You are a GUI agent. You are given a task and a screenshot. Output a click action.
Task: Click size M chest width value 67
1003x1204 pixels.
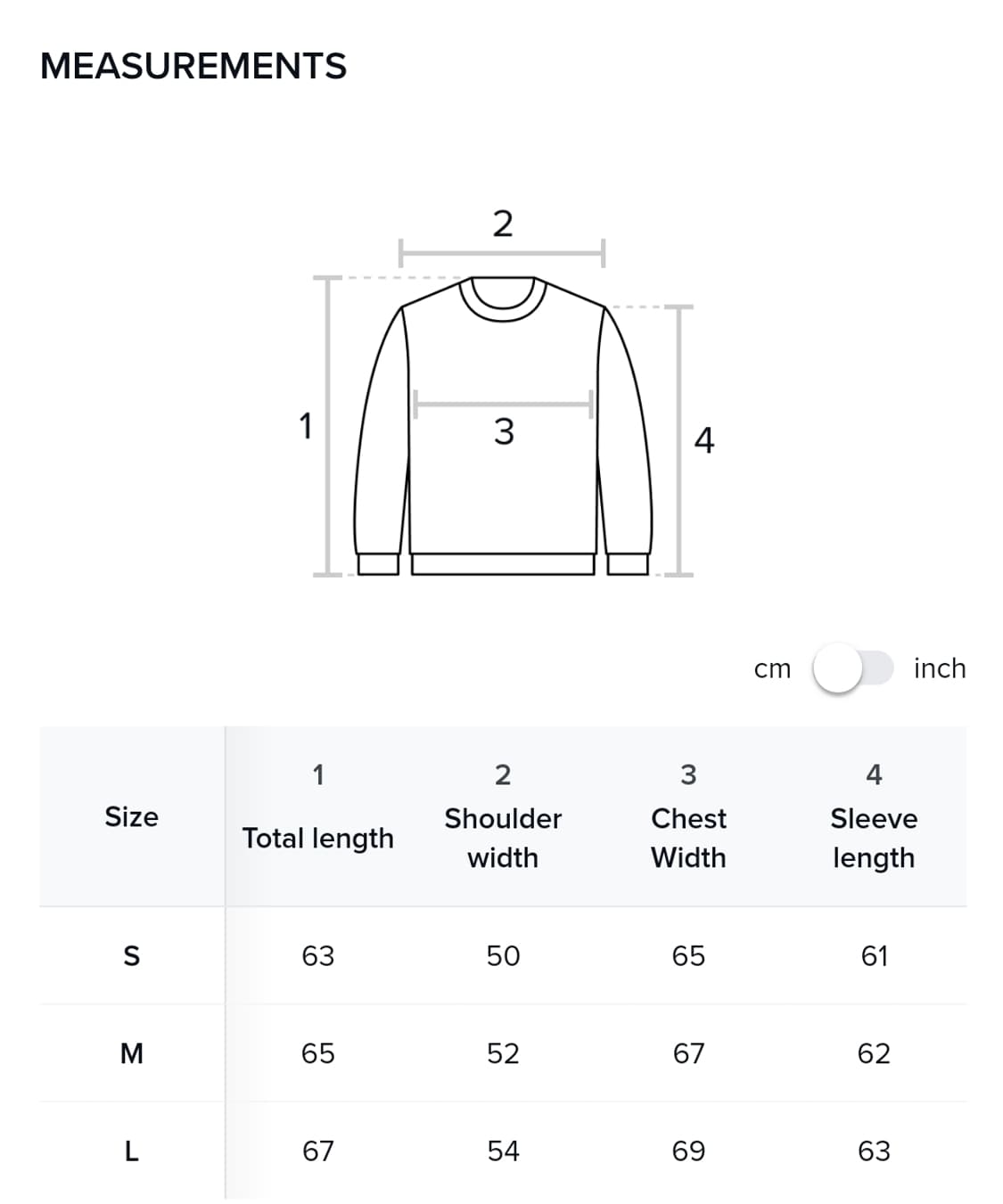688,1053
